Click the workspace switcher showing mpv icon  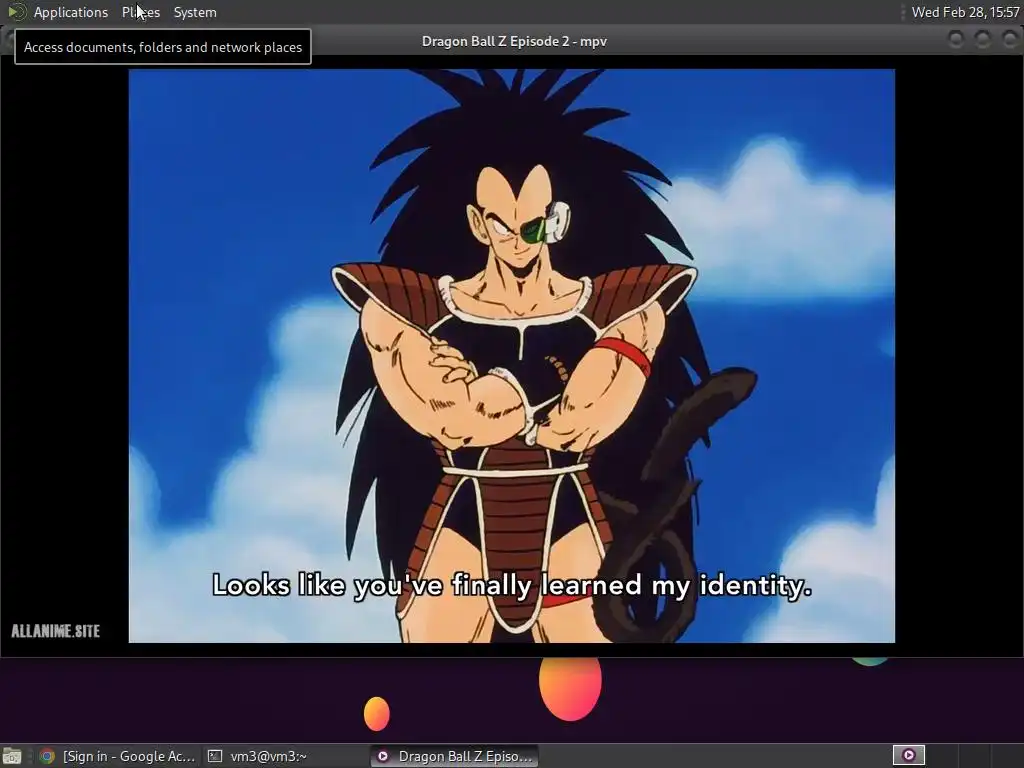908,756
